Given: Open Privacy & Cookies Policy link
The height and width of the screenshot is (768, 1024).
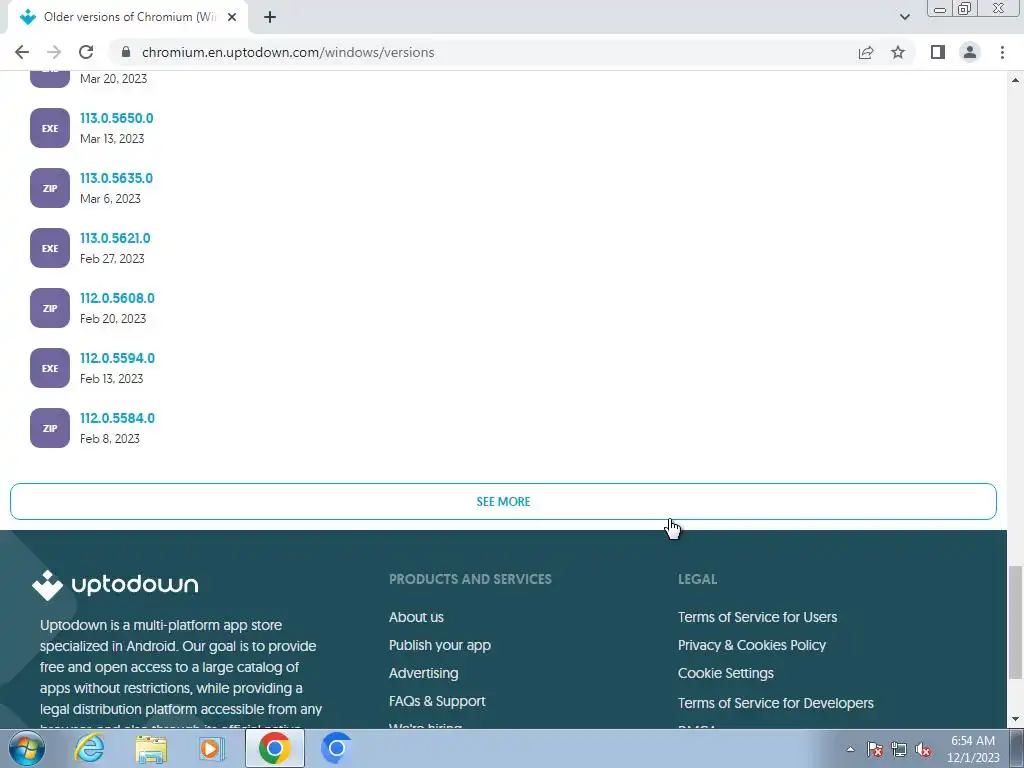Looking at the screenshot, I should (752, 645).
